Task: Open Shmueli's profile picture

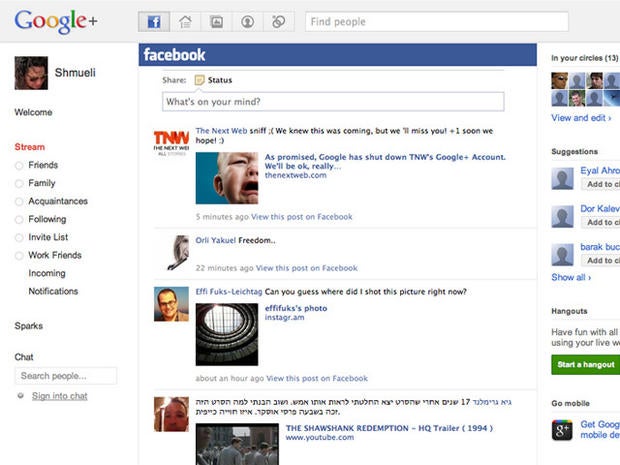Action: [x=31, y=73]
